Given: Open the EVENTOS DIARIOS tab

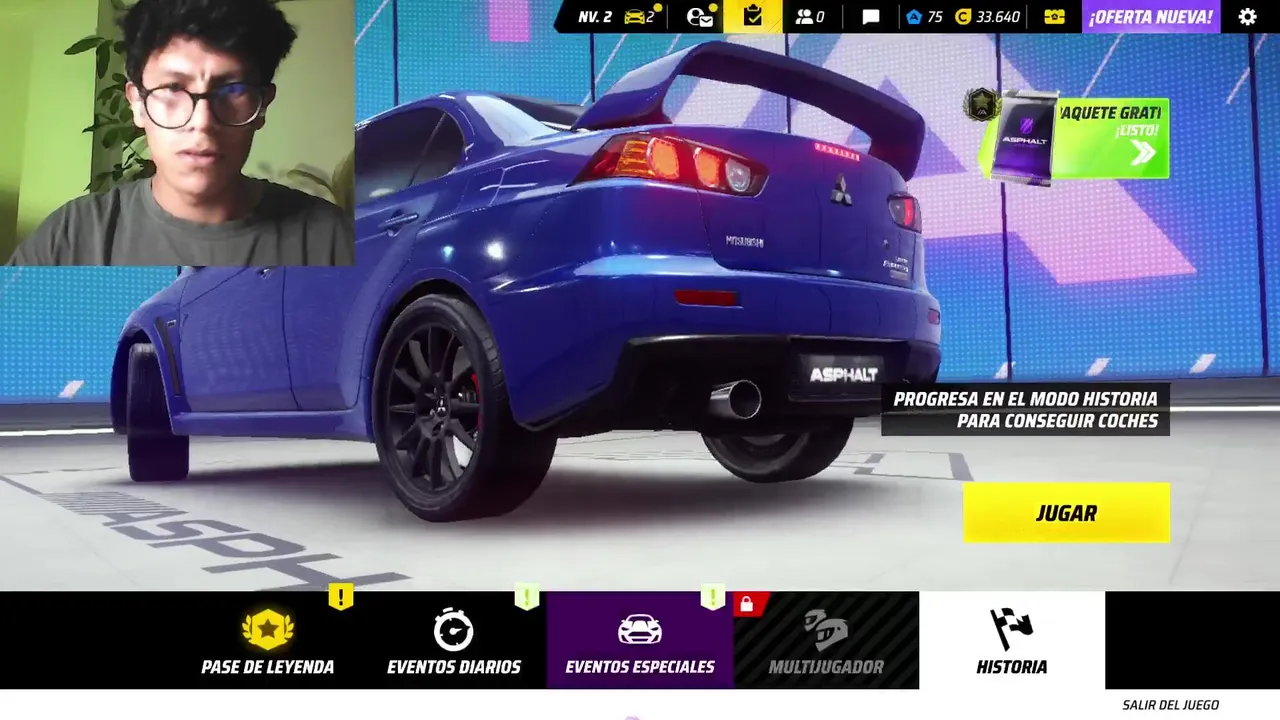Looking at the screenshot, I should tap(454, 641).
